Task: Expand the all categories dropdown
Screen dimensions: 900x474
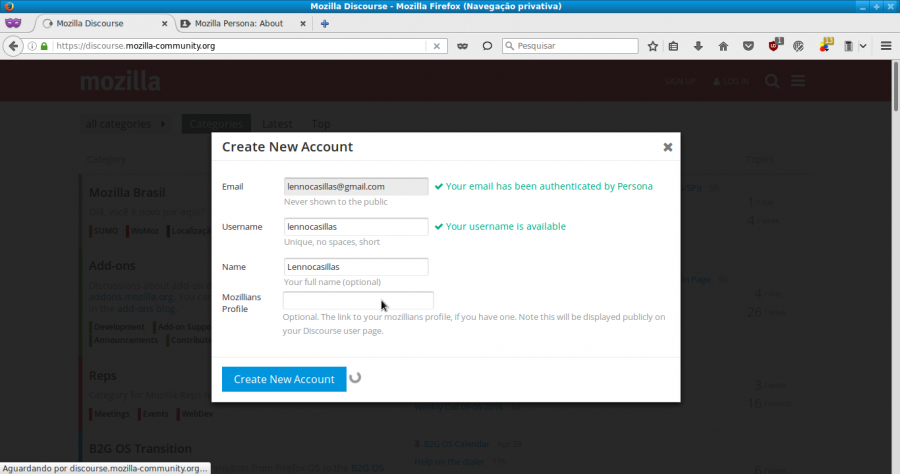Action: [x=126, y=124]
